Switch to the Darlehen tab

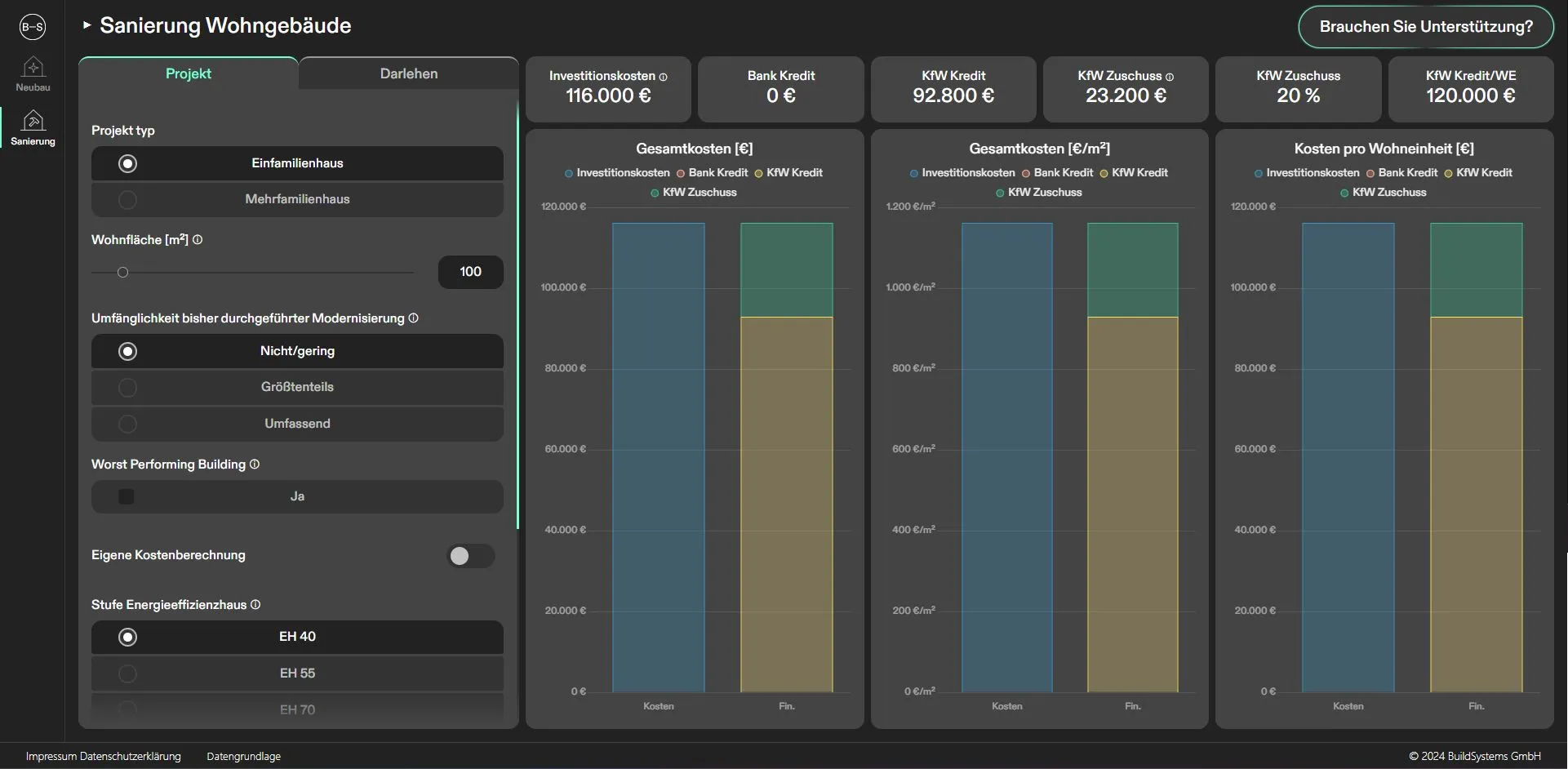click(x=408, y=73)
